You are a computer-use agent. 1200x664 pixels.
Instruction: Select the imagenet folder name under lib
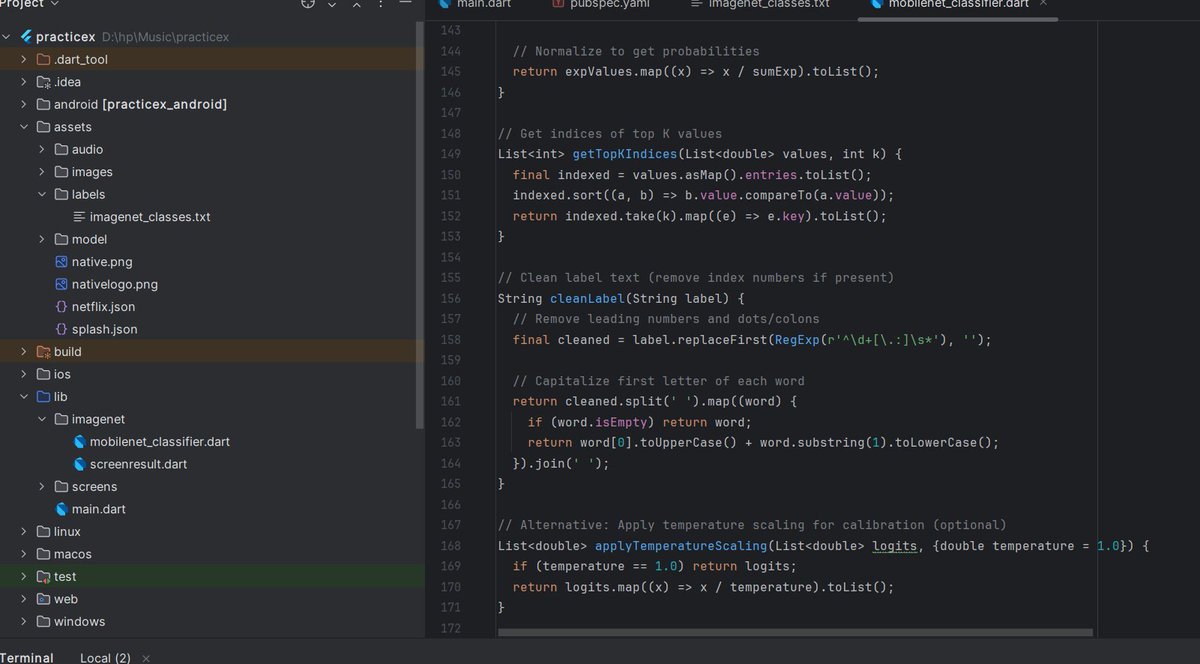(x=98, y=419)
